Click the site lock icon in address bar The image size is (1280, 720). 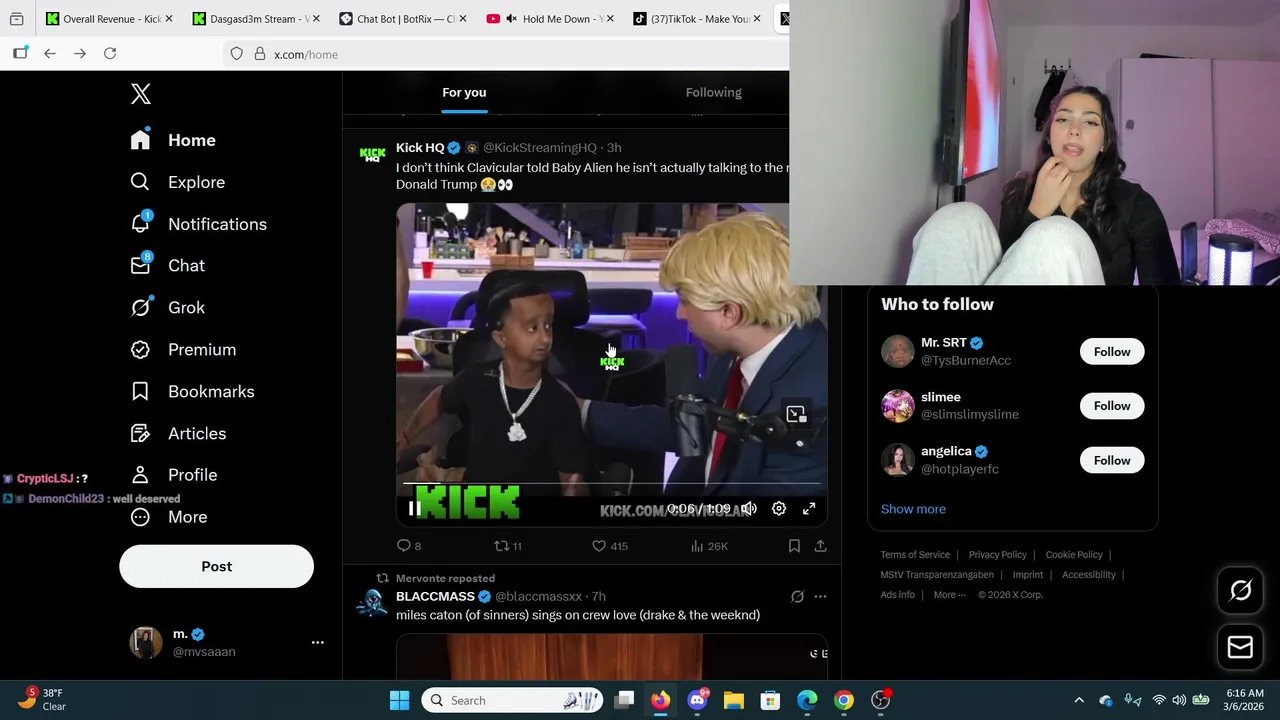[260, 54]
